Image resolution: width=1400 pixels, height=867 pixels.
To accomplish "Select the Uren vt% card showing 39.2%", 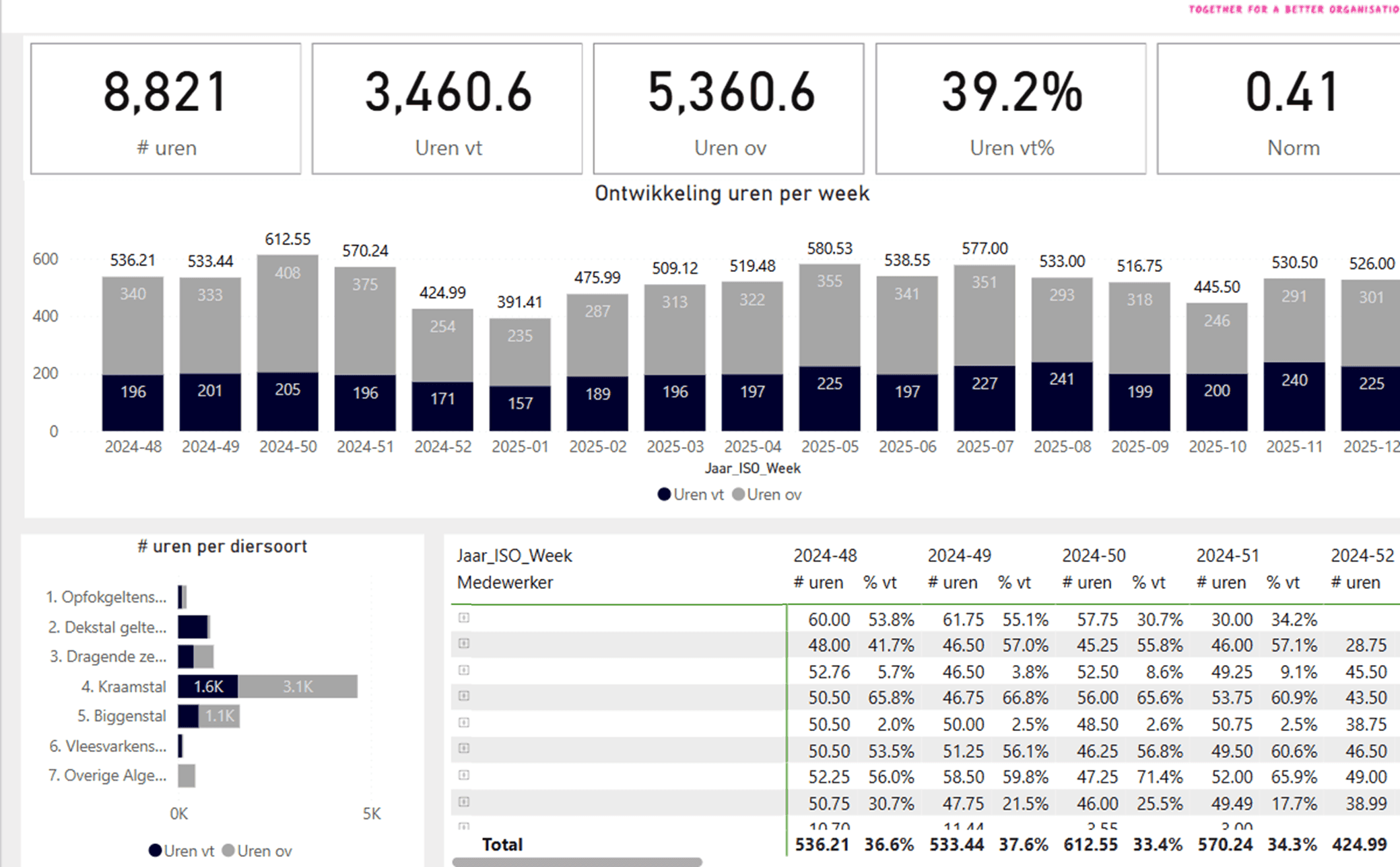I will click(x=1010, y=109).
